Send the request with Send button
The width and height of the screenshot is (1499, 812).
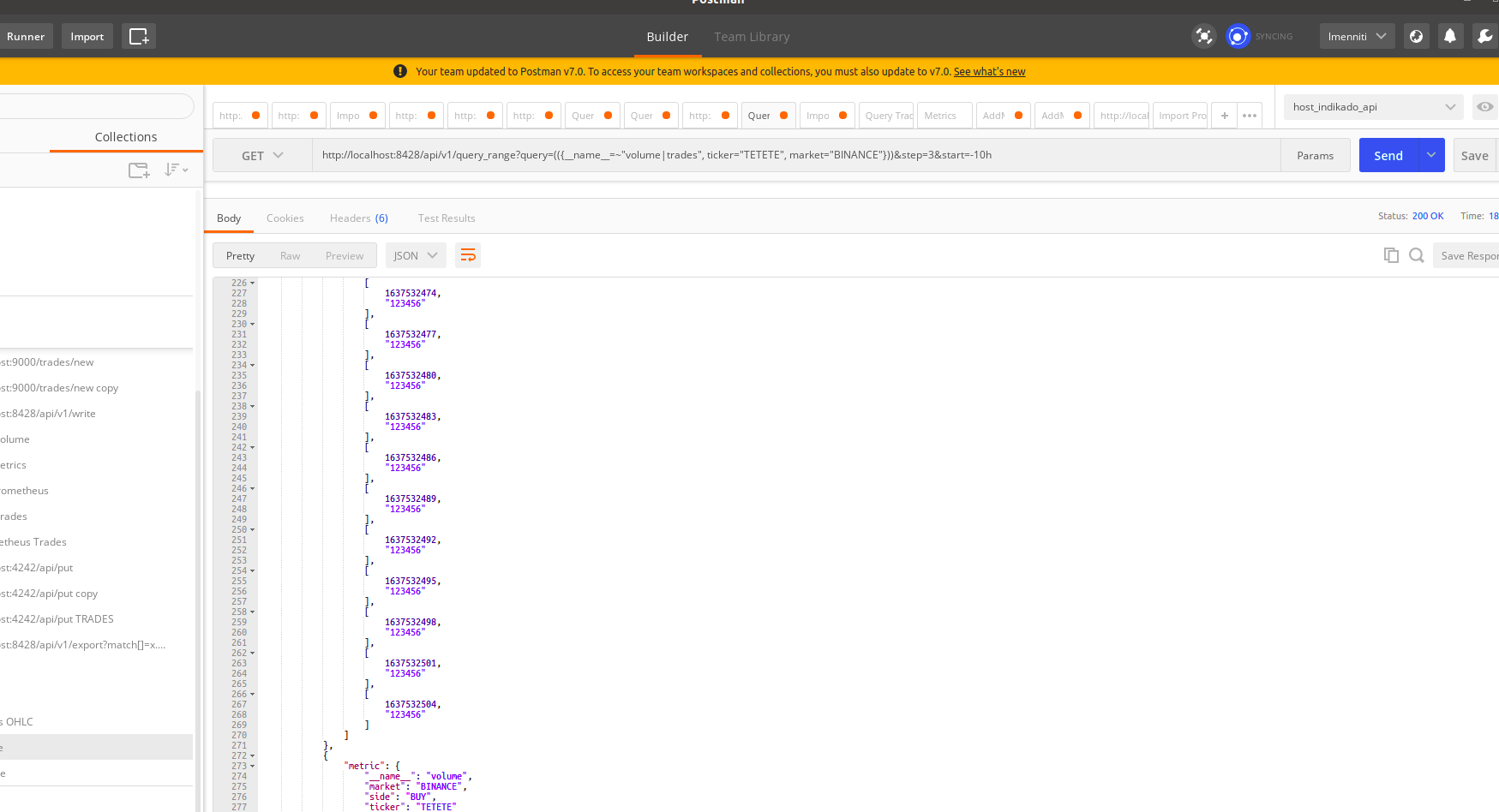pyautogui.click(x=1388, y=155)
